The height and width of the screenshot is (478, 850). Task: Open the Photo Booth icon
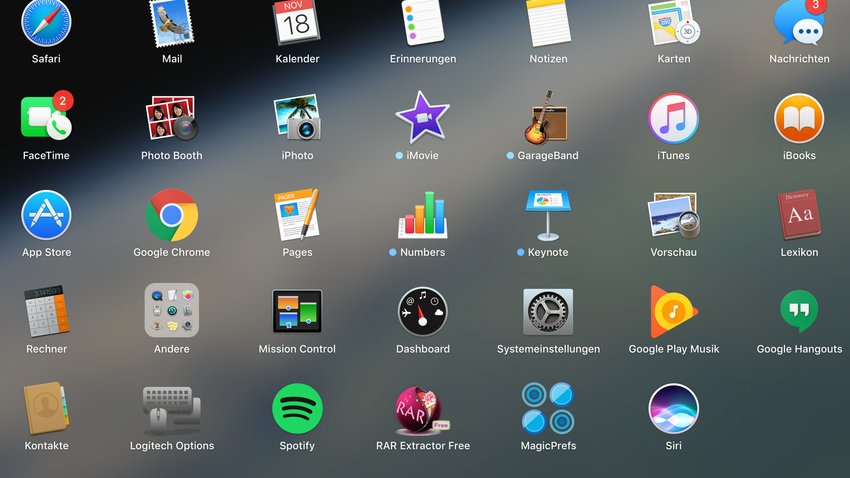pos(172,118)
